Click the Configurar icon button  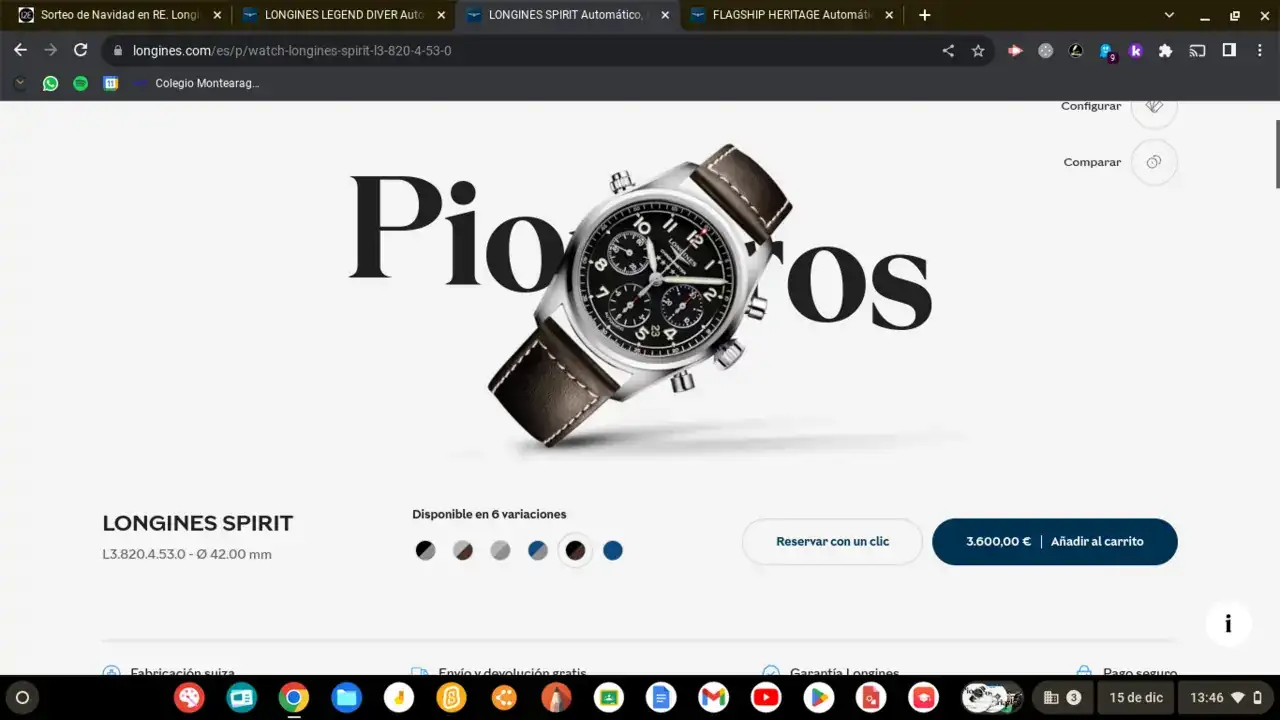(1154, 107)
